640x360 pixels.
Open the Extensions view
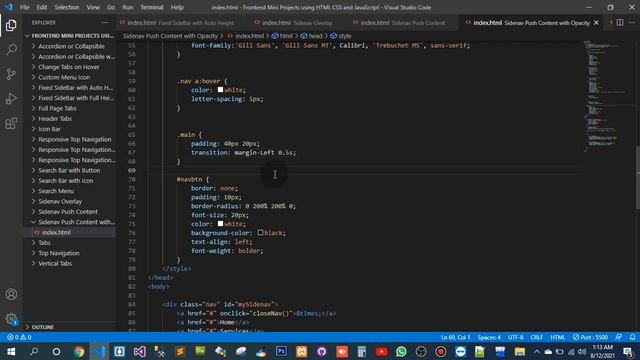point(11,123)
